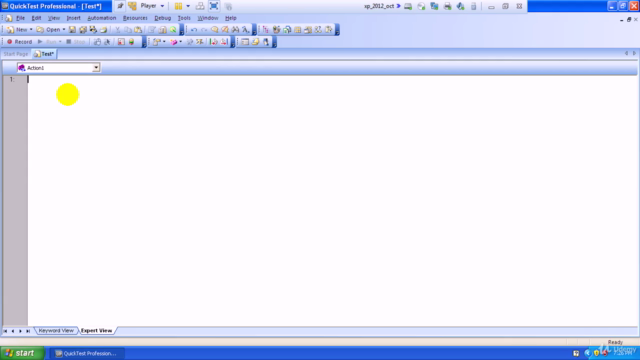Click the Uncomment Block icon
This screenshot has width=640, height=360.
pos(225,29)
